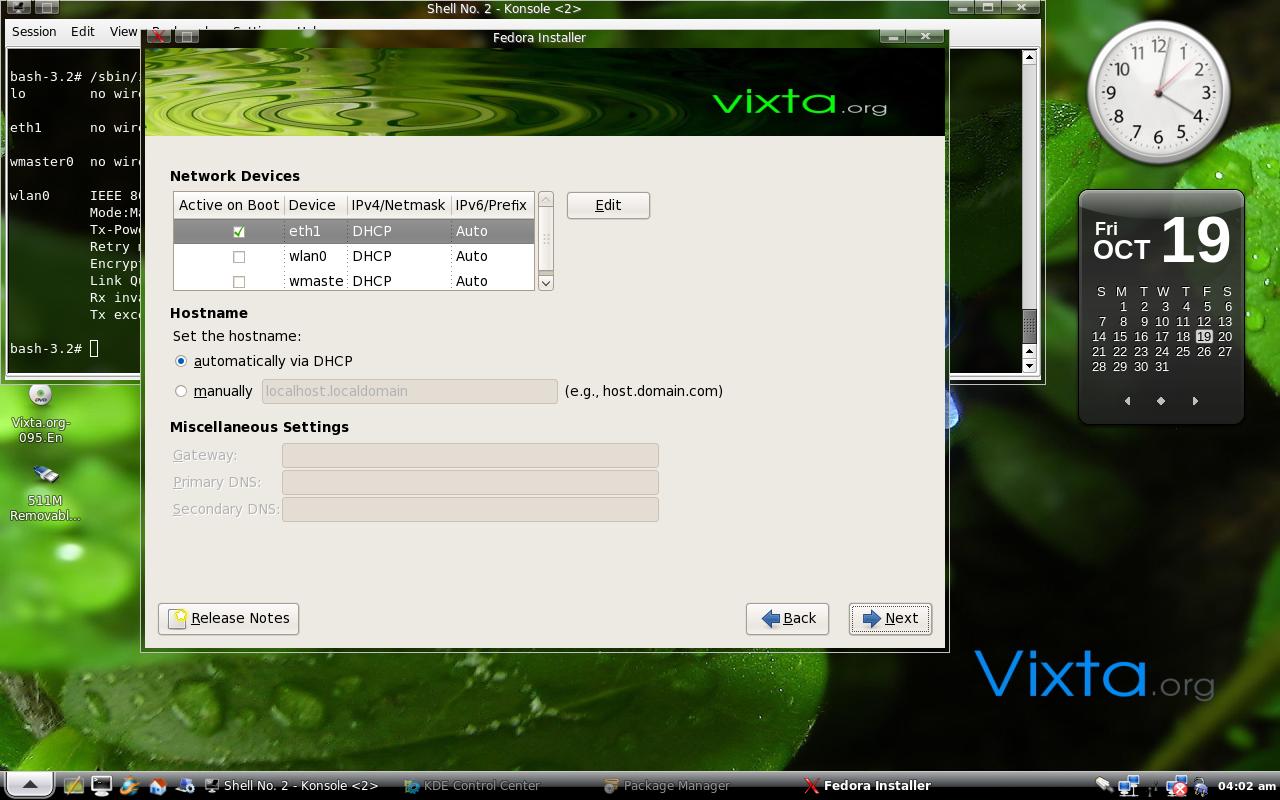Open the system settings panel icon
This screenshot has height=800, width=1280.
[184, 786]
